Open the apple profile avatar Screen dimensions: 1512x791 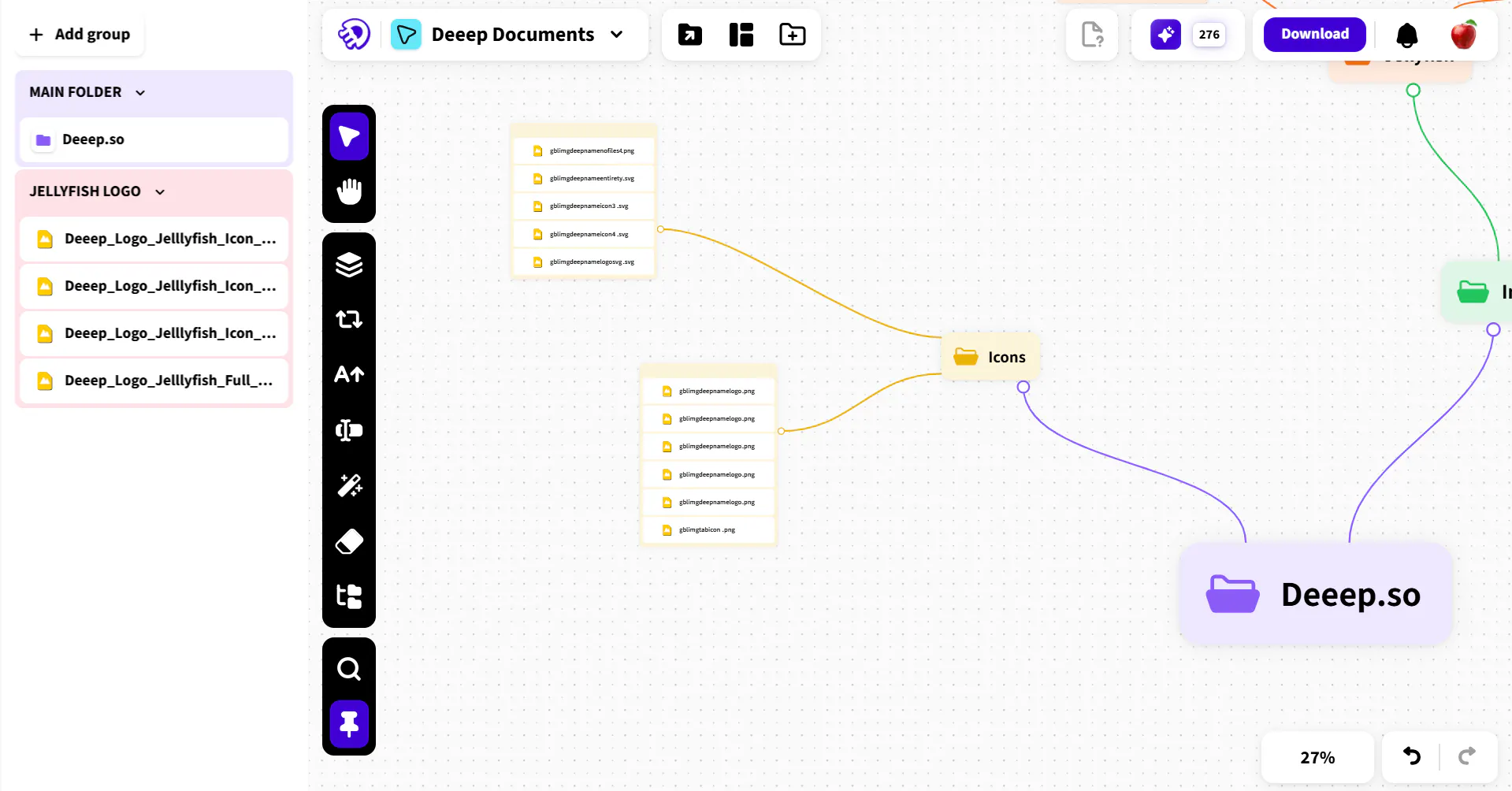pyautogui.click(x=1464, y=35)
